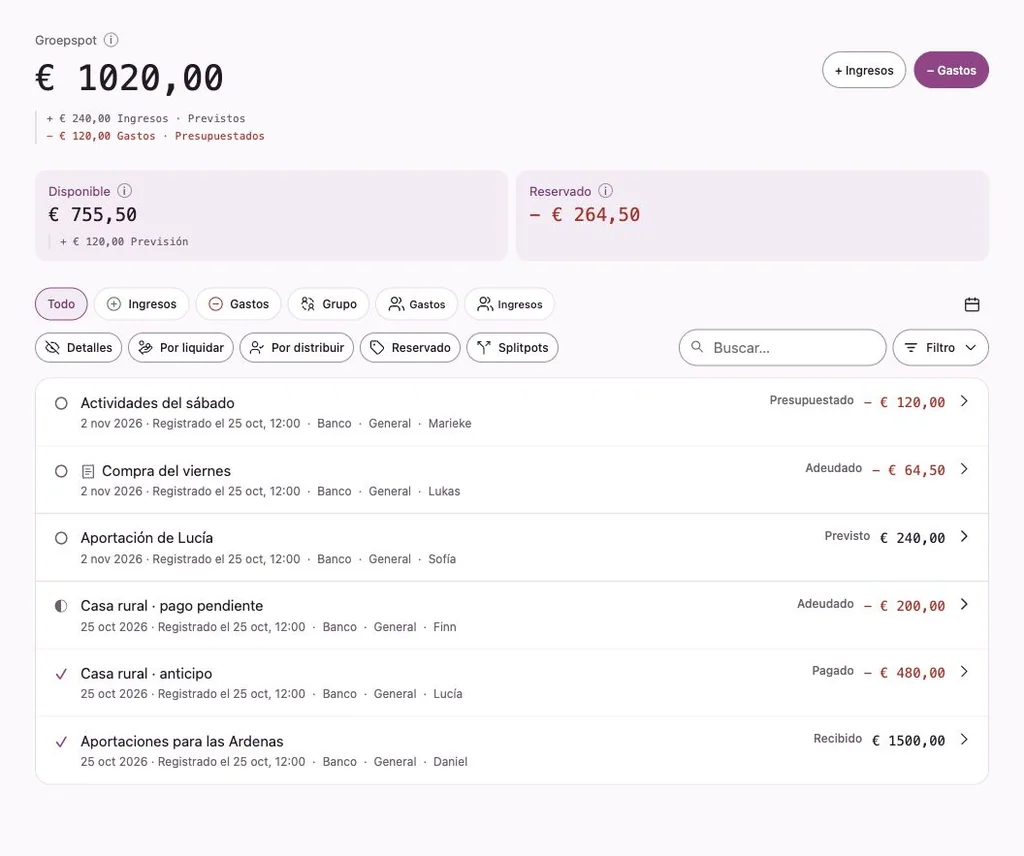Click receipt icon on Compra del viernes
1024x856 pixels.
point(88,471)
